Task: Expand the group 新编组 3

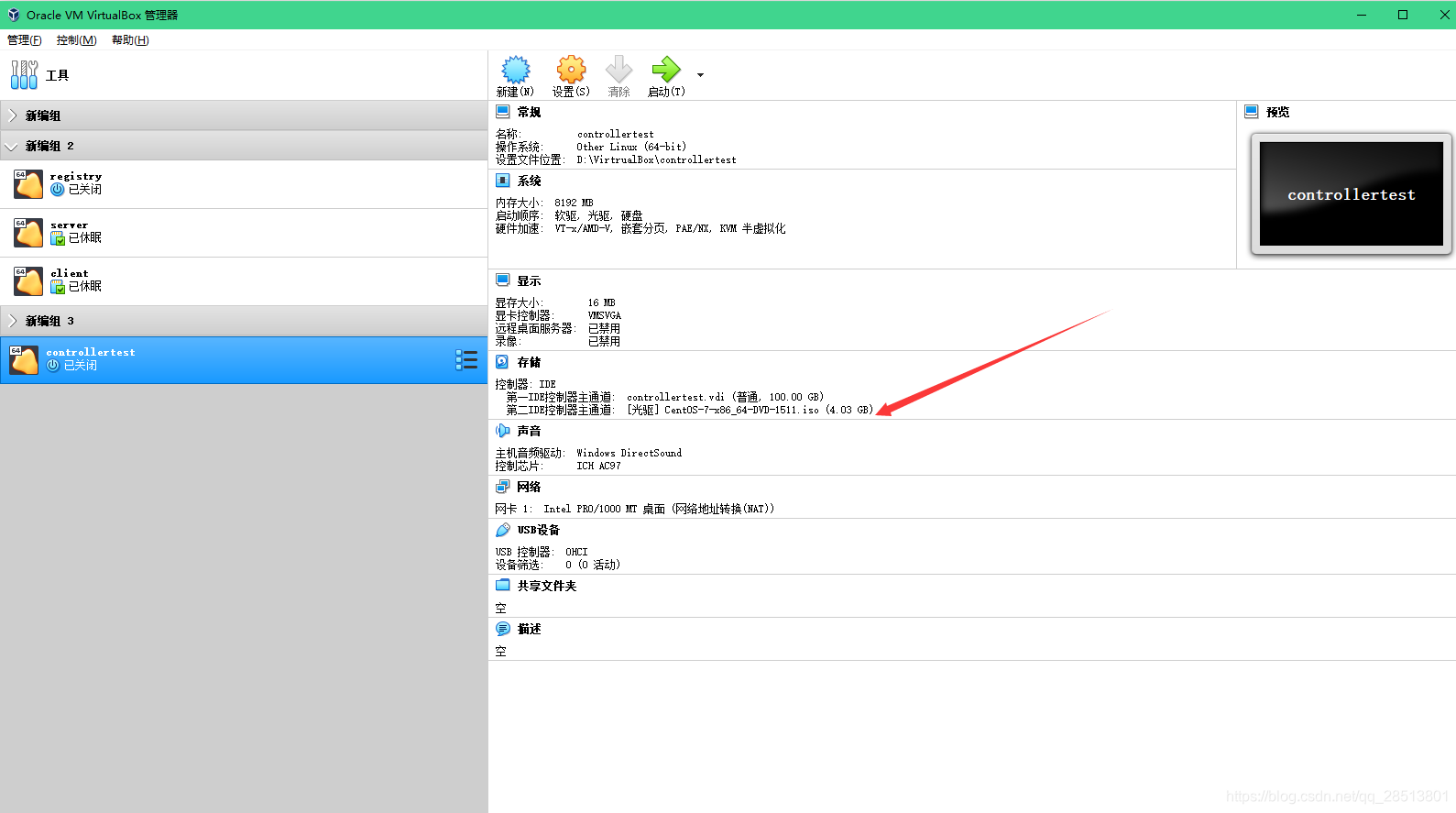Action: (x=12, y=321)
